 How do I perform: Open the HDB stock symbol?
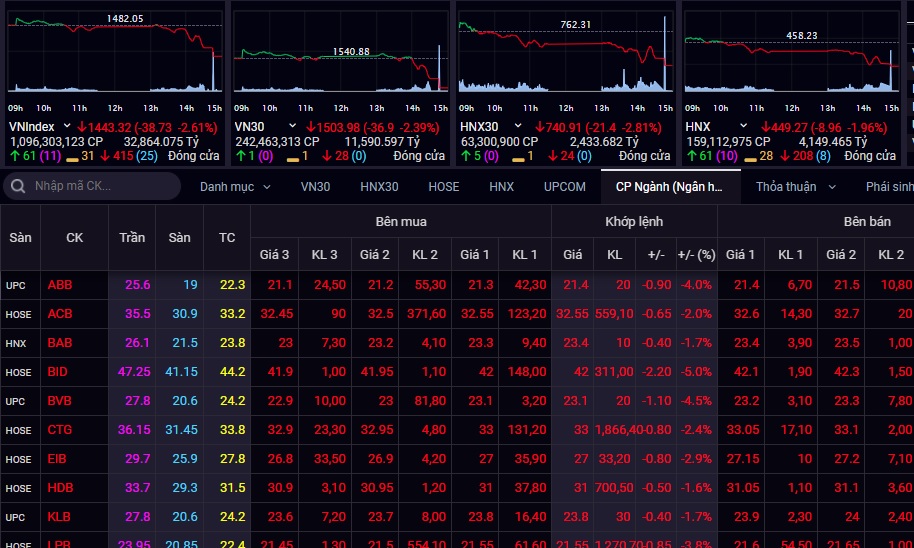click(x=61, y=488)
